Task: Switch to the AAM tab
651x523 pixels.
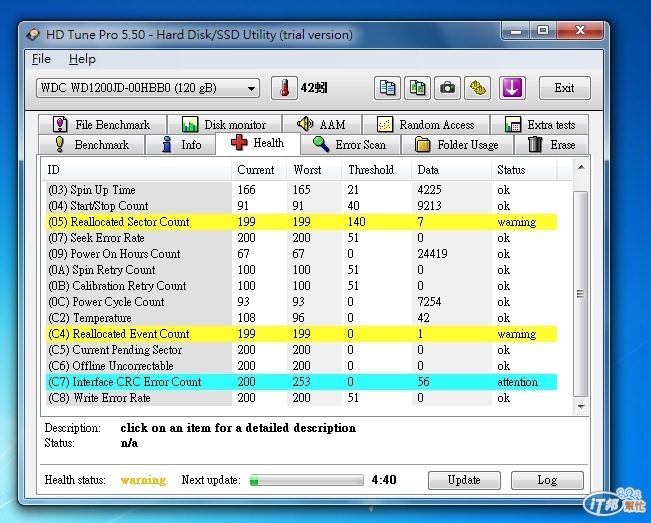Action: (x=322, y=124)
